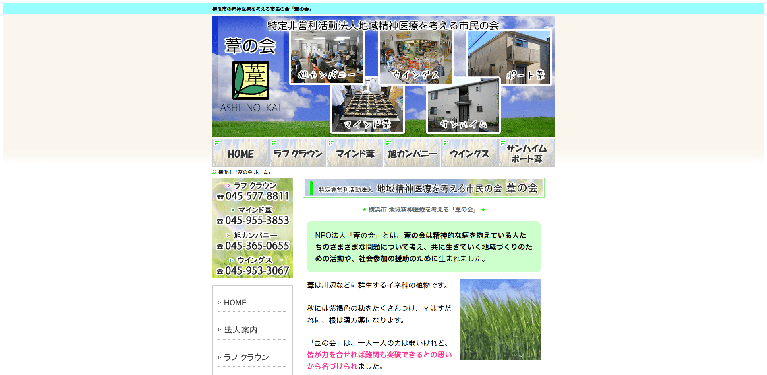Click the phone number 045-365-0655
This screenshot has height=375, width=767.
[x=257, y=246]
